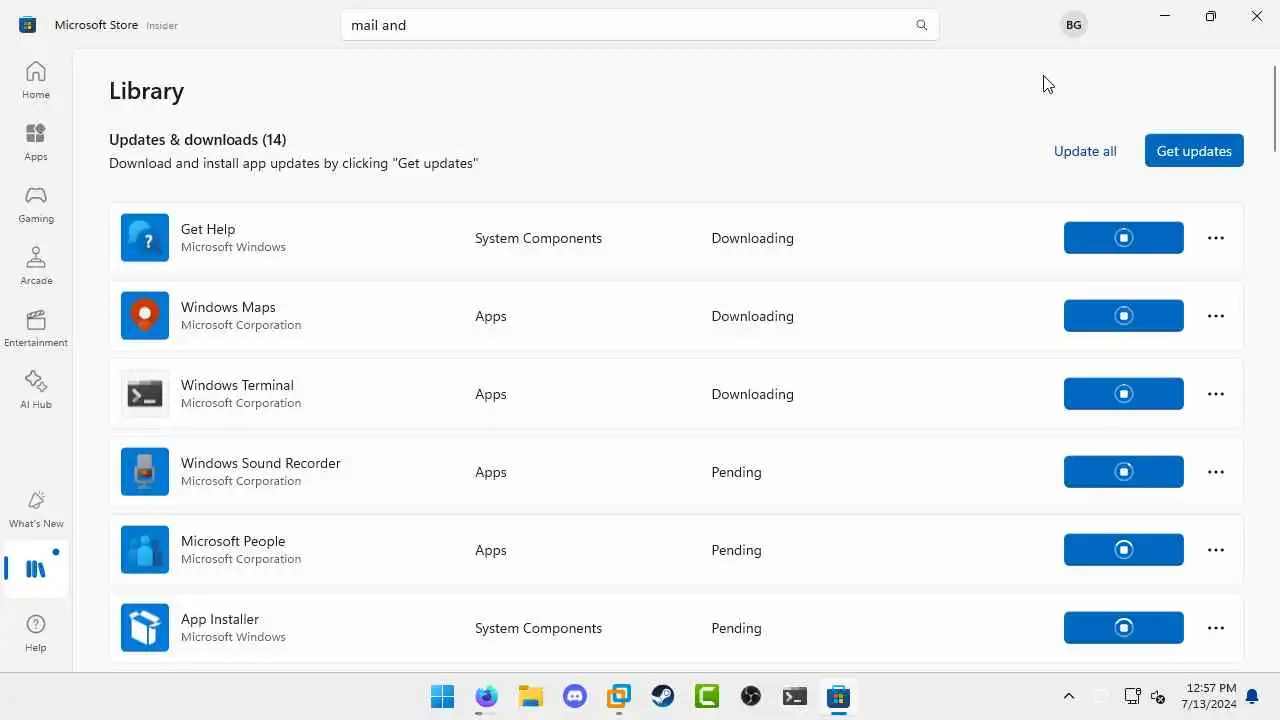This screenshot has width=1280, height=720.
Task: Open Arcade section in sidebar
Action: click(36, 266)
